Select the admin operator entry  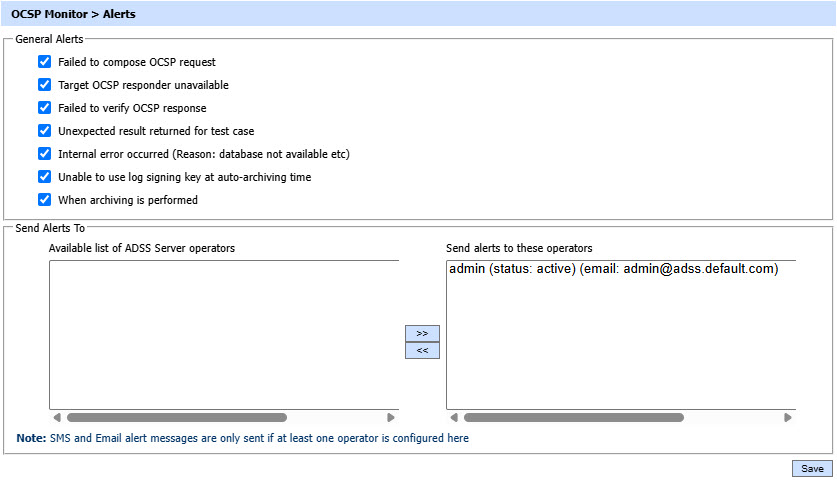(613, 269)
